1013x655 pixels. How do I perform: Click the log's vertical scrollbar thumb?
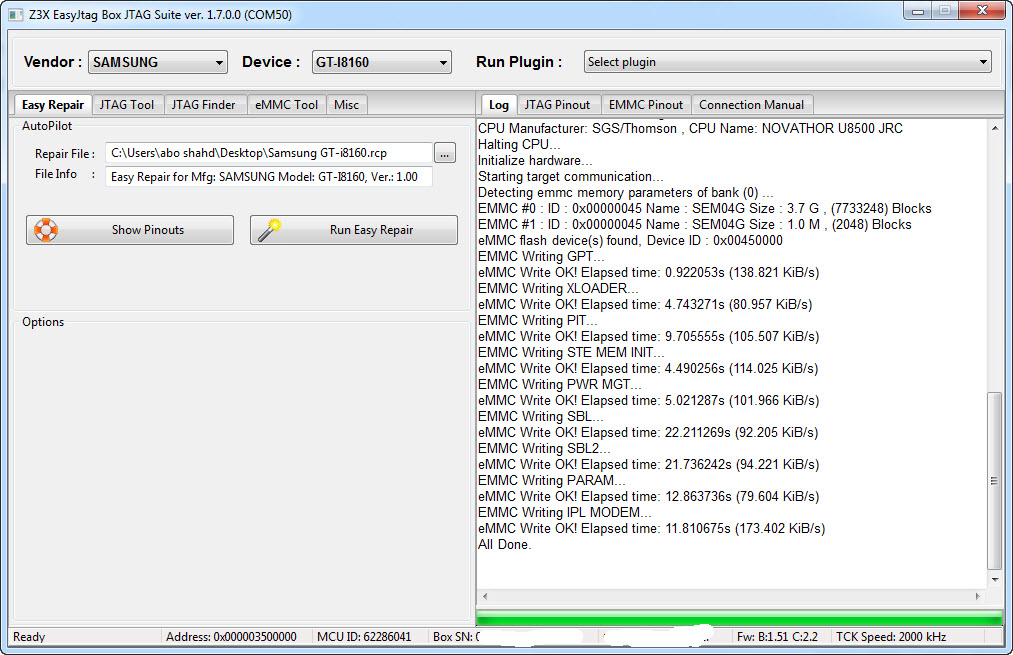[x=994, y=481]
